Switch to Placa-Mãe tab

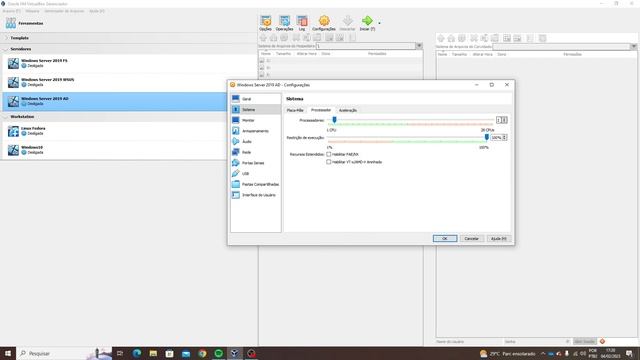point(295,110)
